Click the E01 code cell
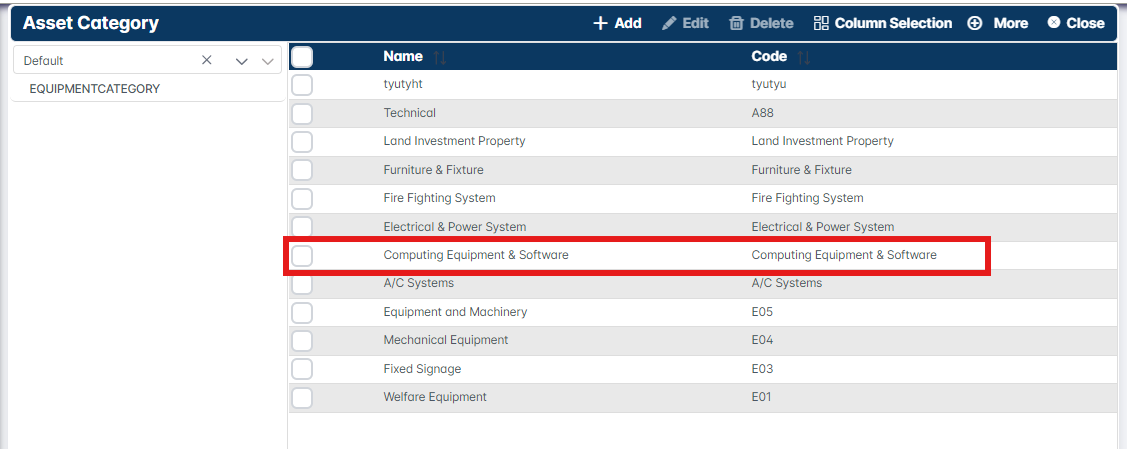This screenshot has width=1127, height=449. coord(761,397)
